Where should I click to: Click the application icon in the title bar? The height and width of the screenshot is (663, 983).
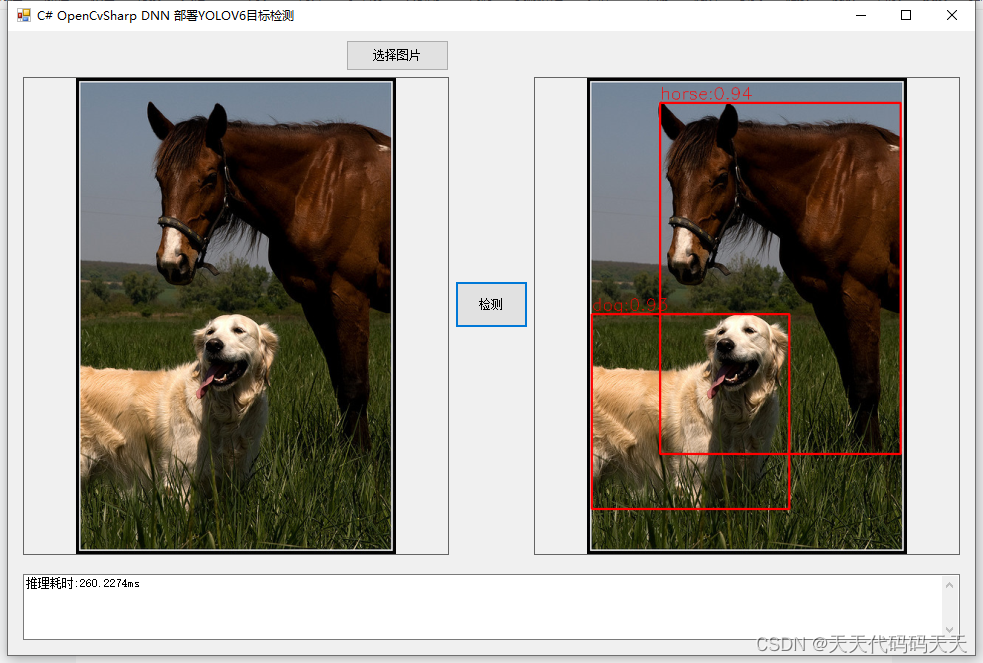pos(21,15)
